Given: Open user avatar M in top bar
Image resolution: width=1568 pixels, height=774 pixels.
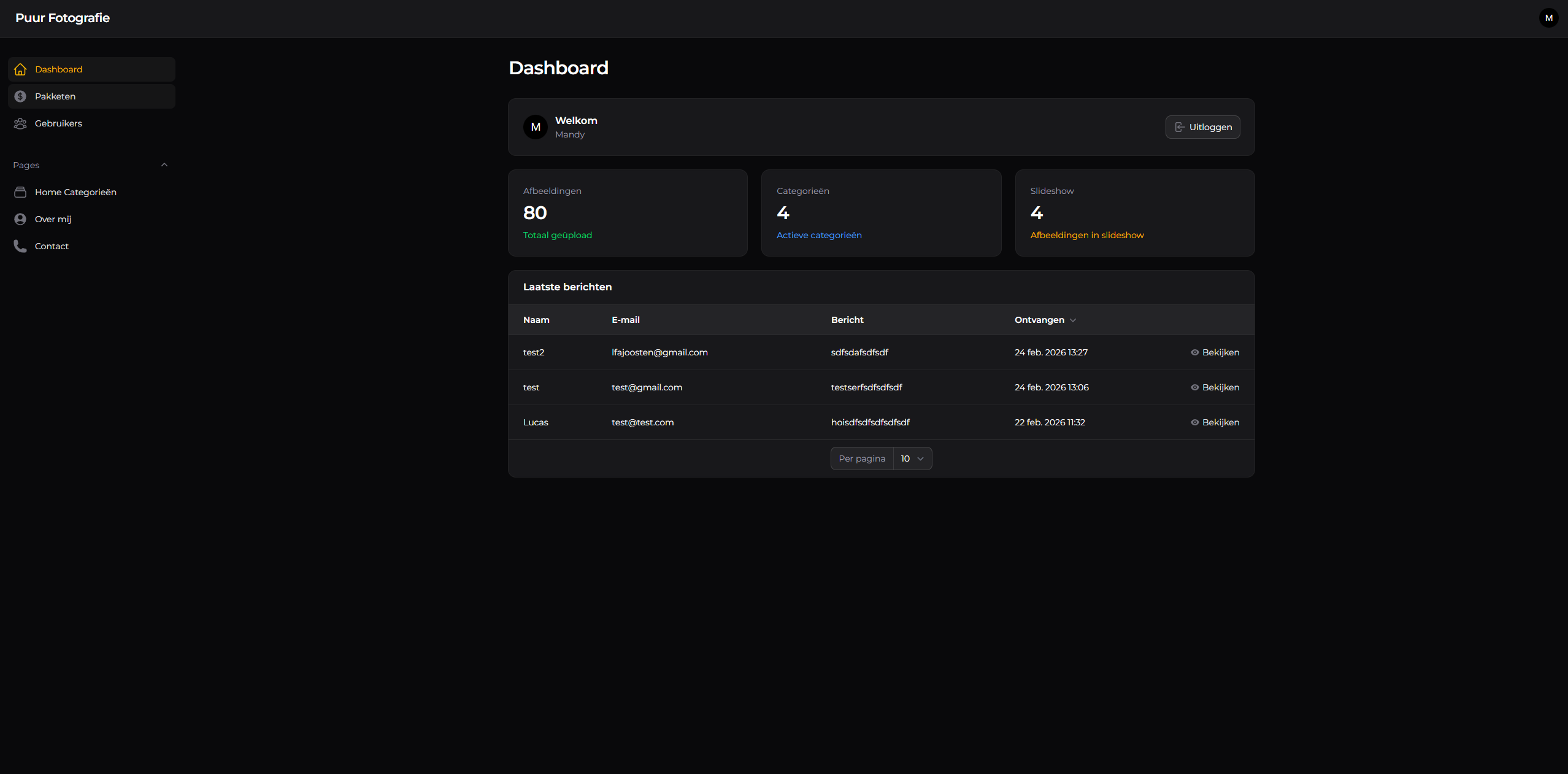Looking at the screenshot, I should (x=1548, y=18).
